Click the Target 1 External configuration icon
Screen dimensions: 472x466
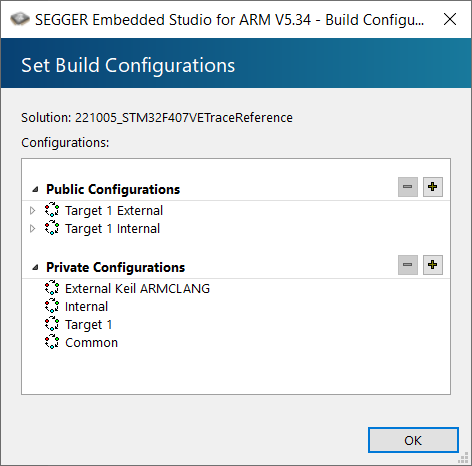[52, 210]
